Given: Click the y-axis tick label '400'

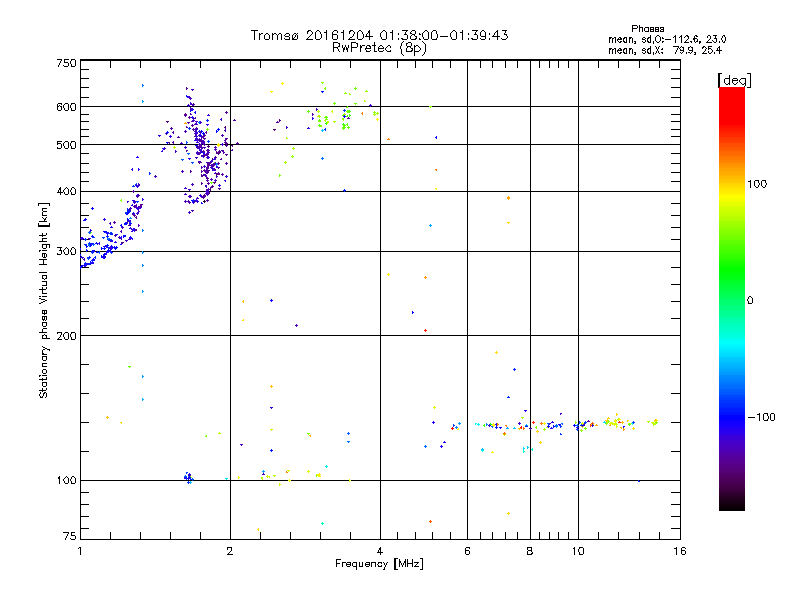Looking at the screenshot, I should 66,191.
